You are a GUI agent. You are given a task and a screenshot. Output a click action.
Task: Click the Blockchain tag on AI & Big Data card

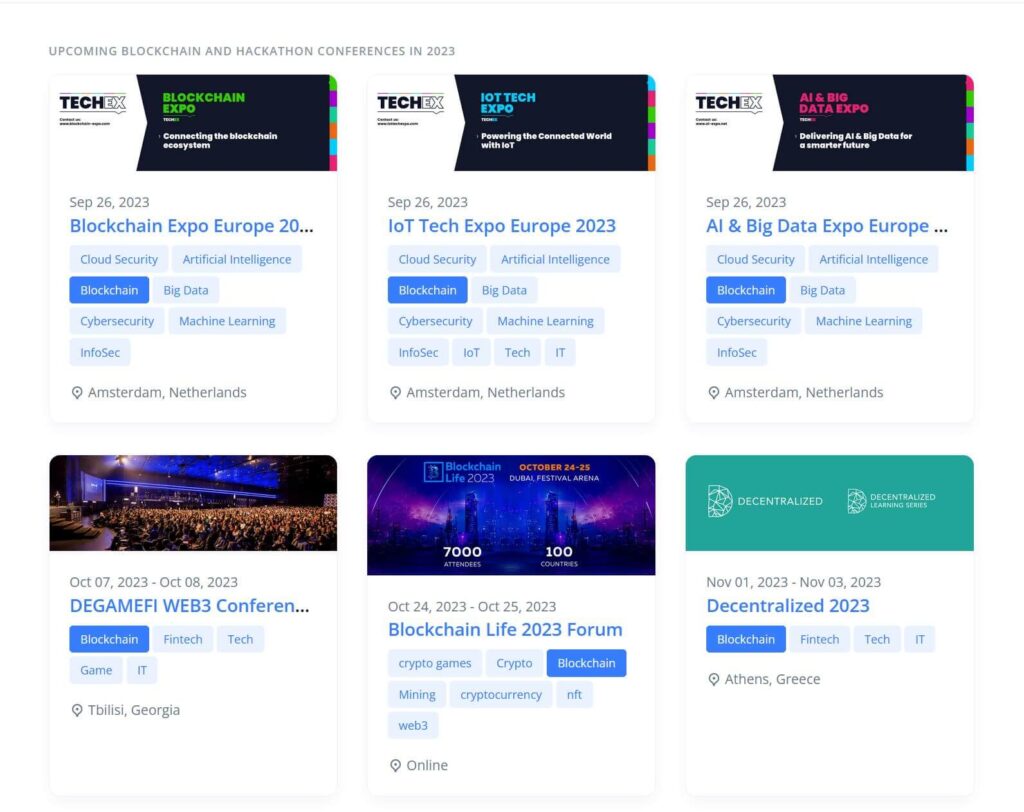[746, 290]
